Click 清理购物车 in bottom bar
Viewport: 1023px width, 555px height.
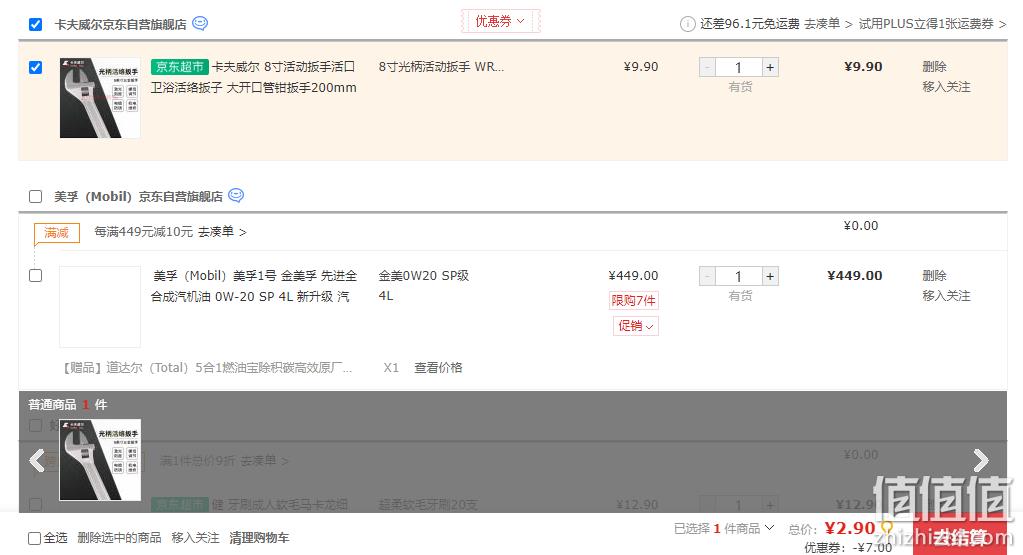[x=259, y=537]
